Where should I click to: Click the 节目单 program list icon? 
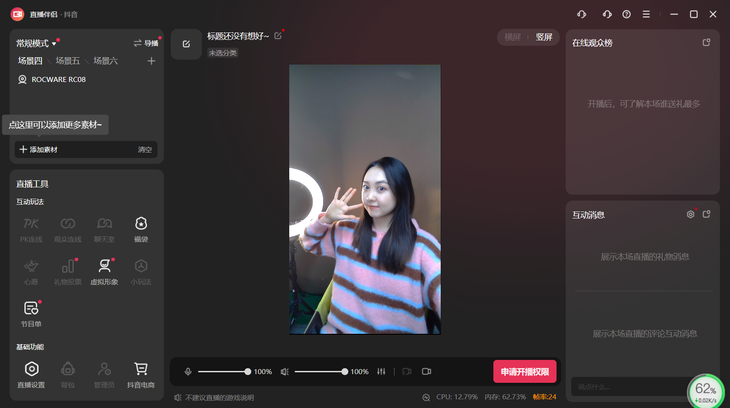coord(31,310)
